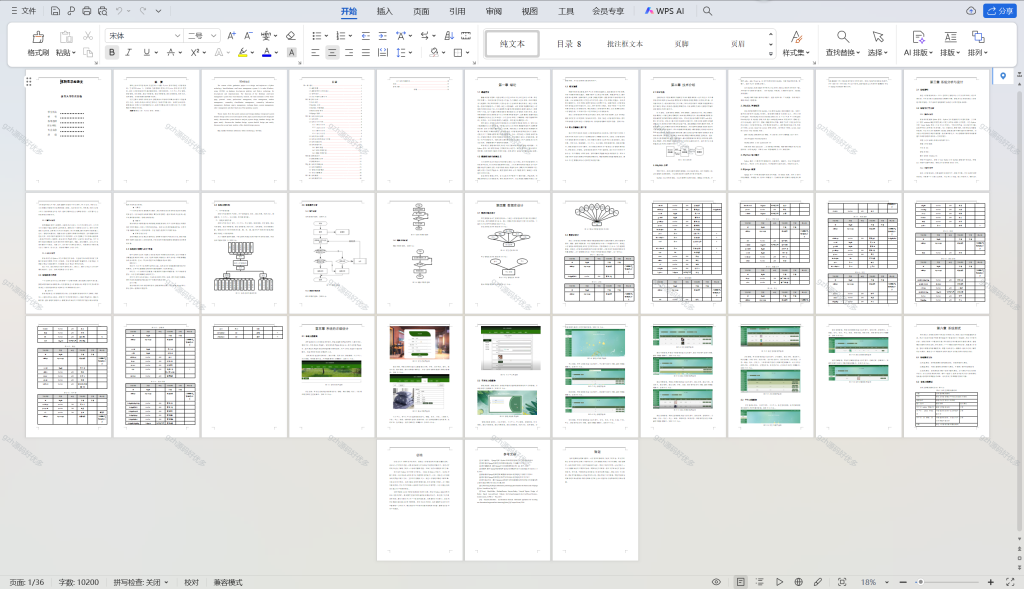
Task: Click the search magnifier in menu bar
Action: tap(707, 11)
